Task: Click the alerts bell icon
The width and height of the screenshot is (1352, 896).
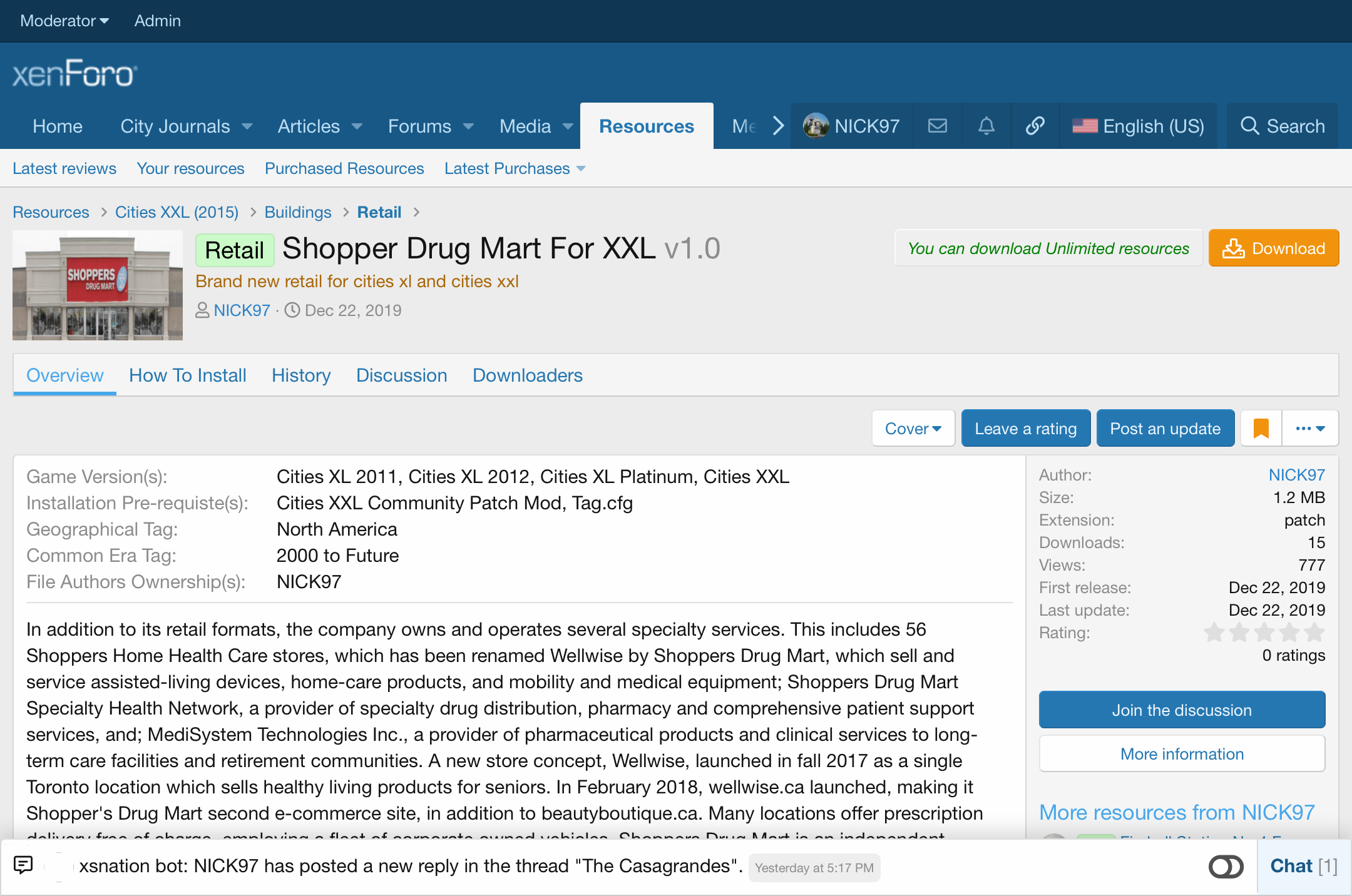Action: point(986,126)
